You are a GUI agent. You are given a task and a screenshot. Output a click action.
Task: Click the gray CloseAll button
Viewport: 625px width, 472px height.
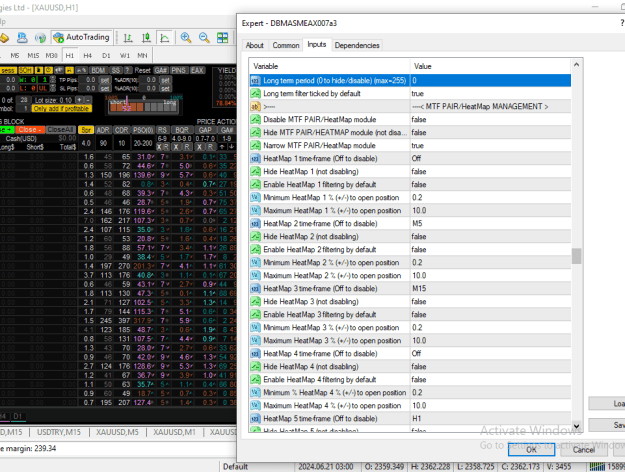(x=61, y=130)
